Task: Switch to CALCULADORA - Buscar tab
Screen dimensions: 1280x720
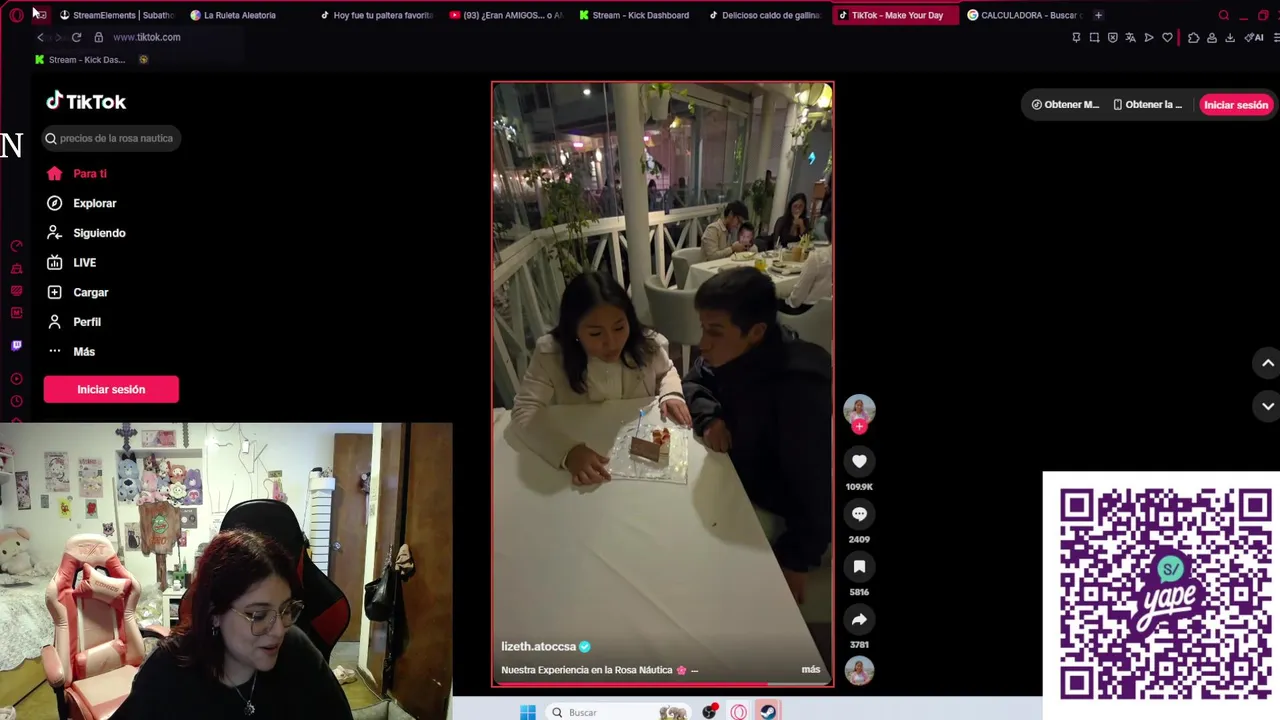Action: pos(1025,15)
